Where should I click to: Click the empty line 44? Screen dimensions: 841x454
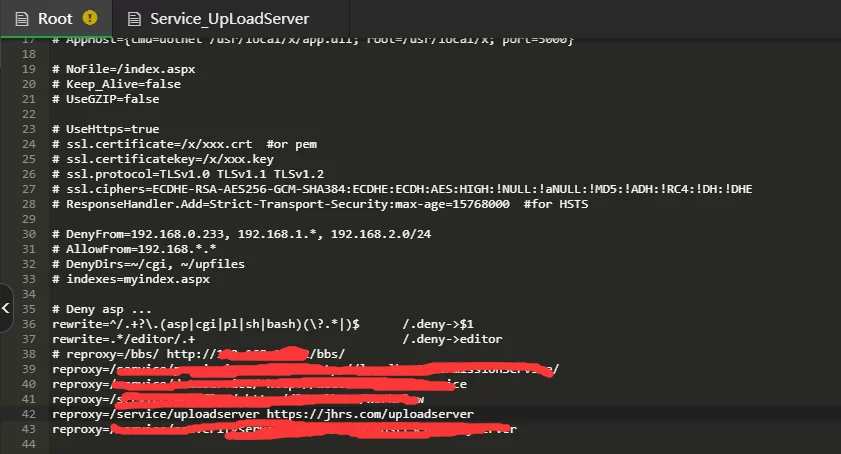(445, 444)
